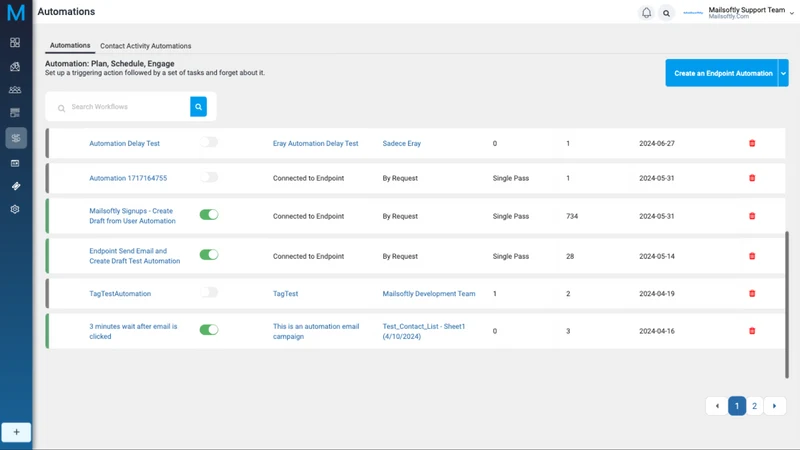
Task: Open Endpoint Send Email and Create Draft automation
Action: click(135, 256)
